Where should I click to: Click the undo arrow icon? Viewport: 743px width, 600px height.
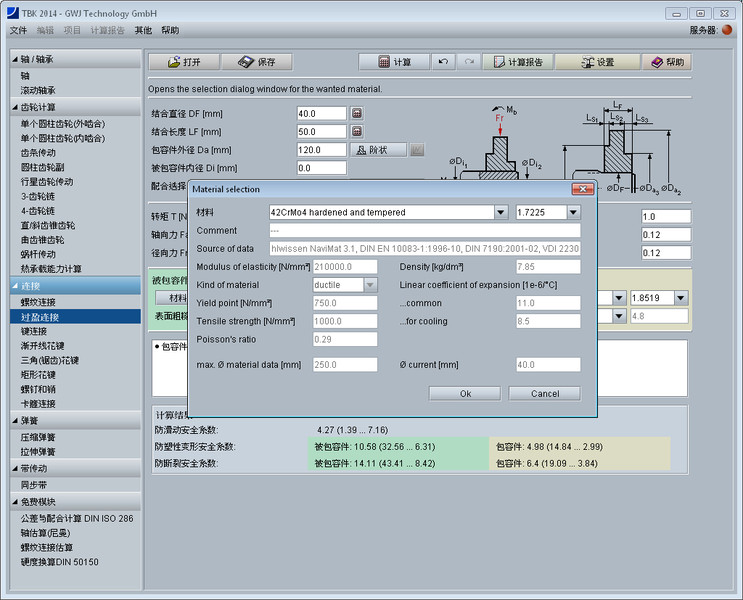pos(444,62)
